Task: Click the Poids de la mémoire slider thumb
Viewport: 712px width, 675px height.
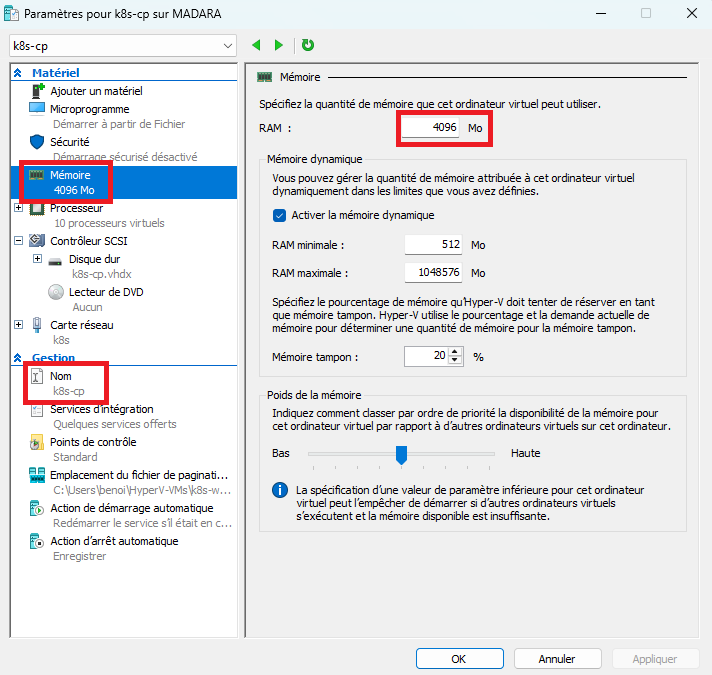Action: click(x=401, y=454)
